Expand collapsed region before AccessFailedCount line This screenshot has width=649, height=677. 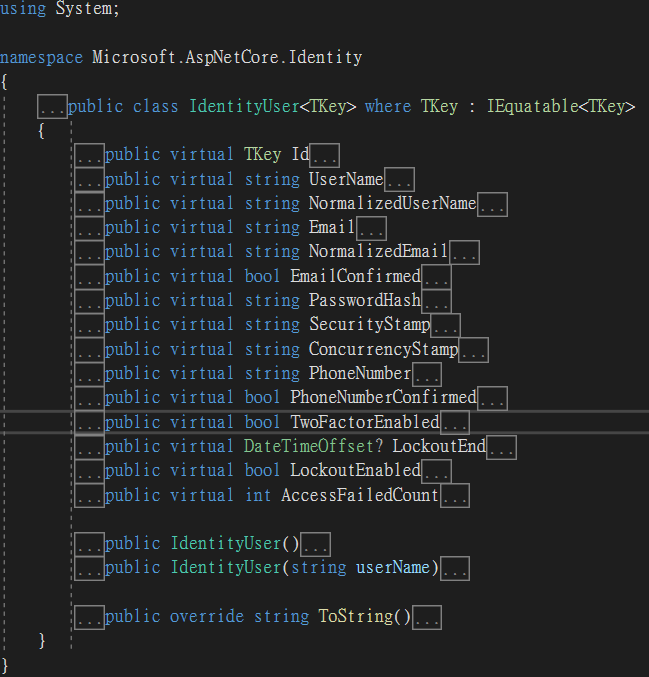[89, 495]
